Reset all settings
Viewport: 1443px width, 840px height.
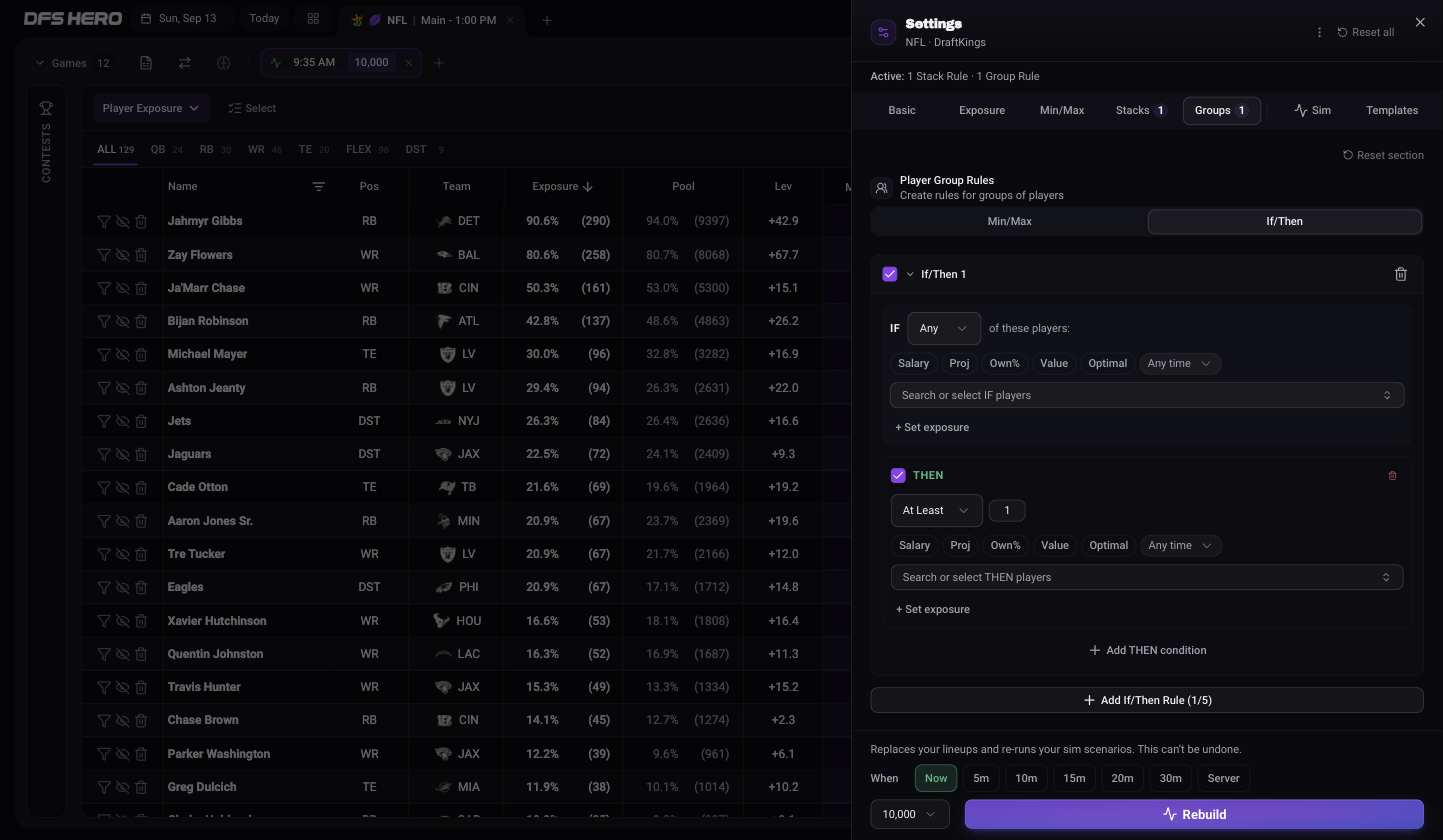click(x=1366, y=32)
